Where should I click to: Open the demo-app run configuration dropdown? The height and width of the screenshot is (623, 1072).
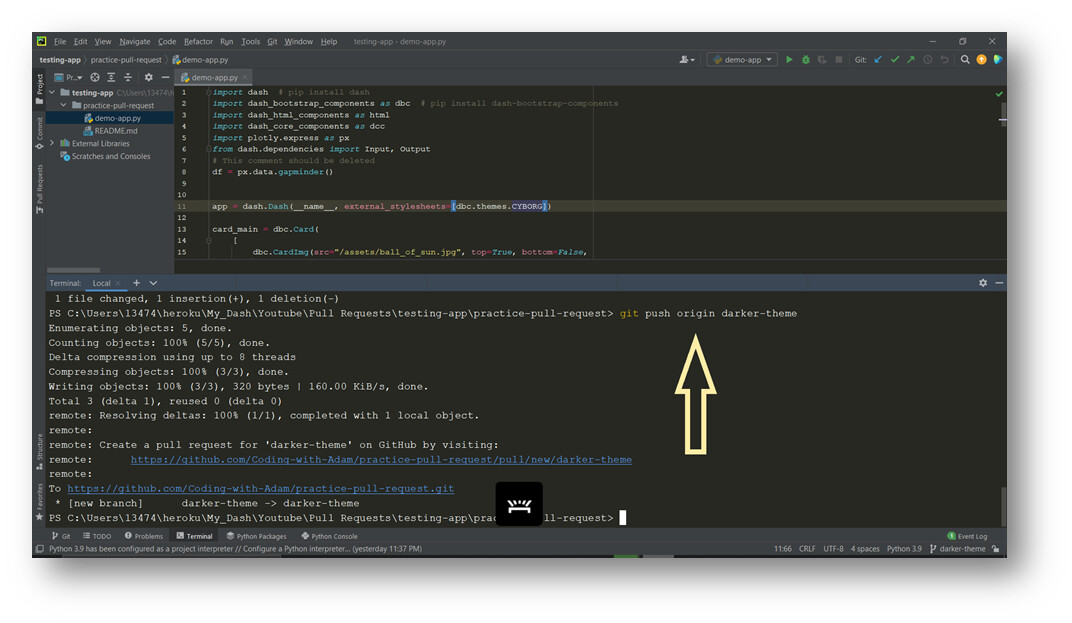tap(742, 59)
